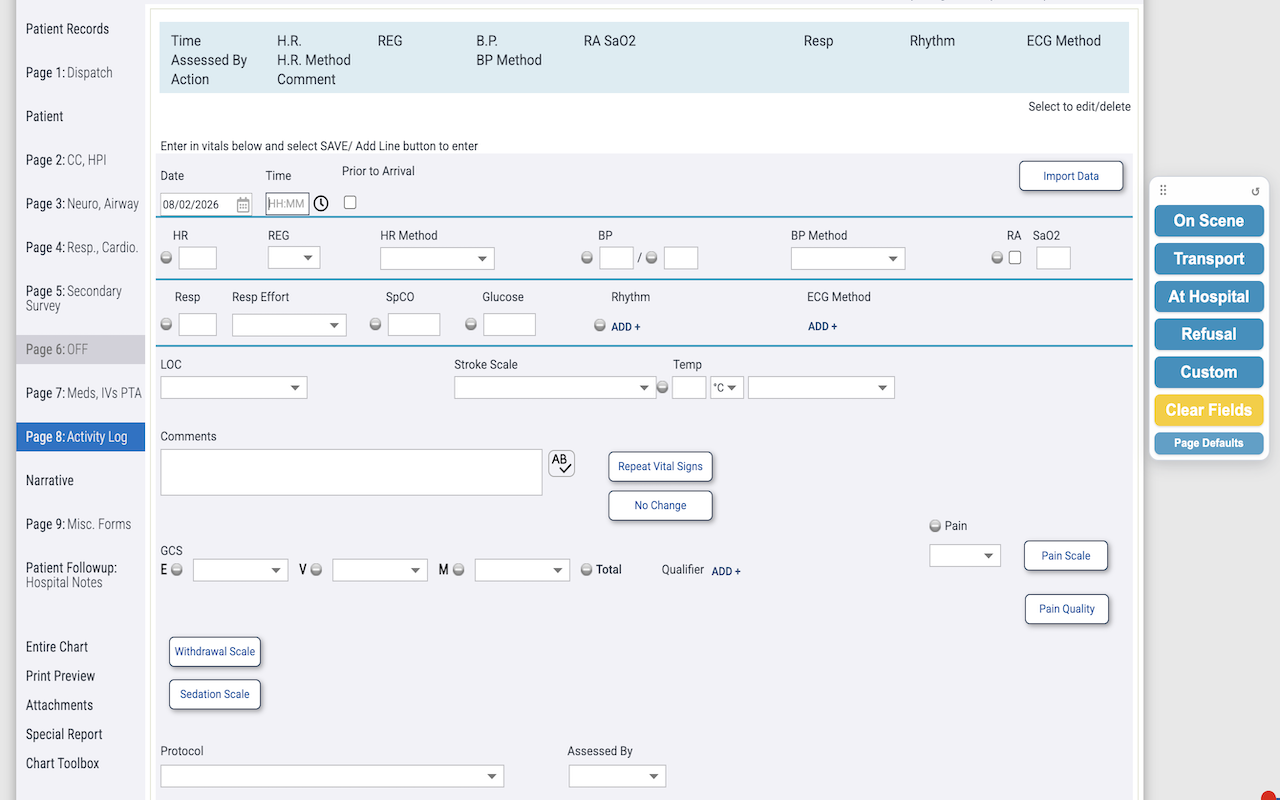
Task: Click into the Time HH:MM field
Action: point(287,204)
